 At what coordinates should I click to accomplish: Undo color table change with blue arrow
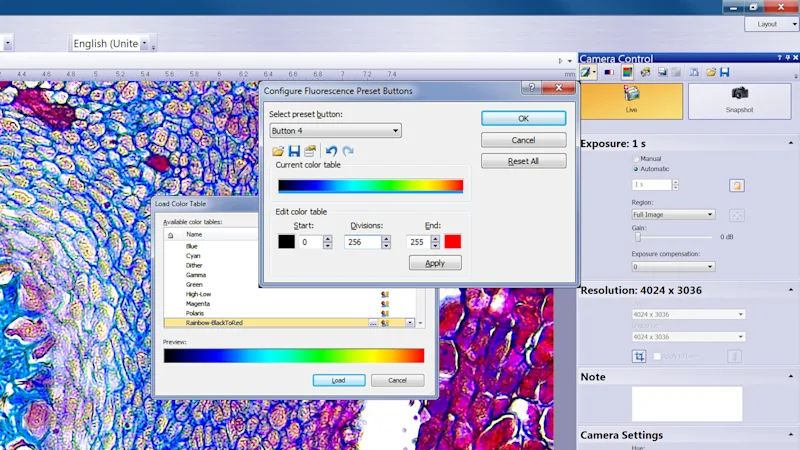coord(331,151)
